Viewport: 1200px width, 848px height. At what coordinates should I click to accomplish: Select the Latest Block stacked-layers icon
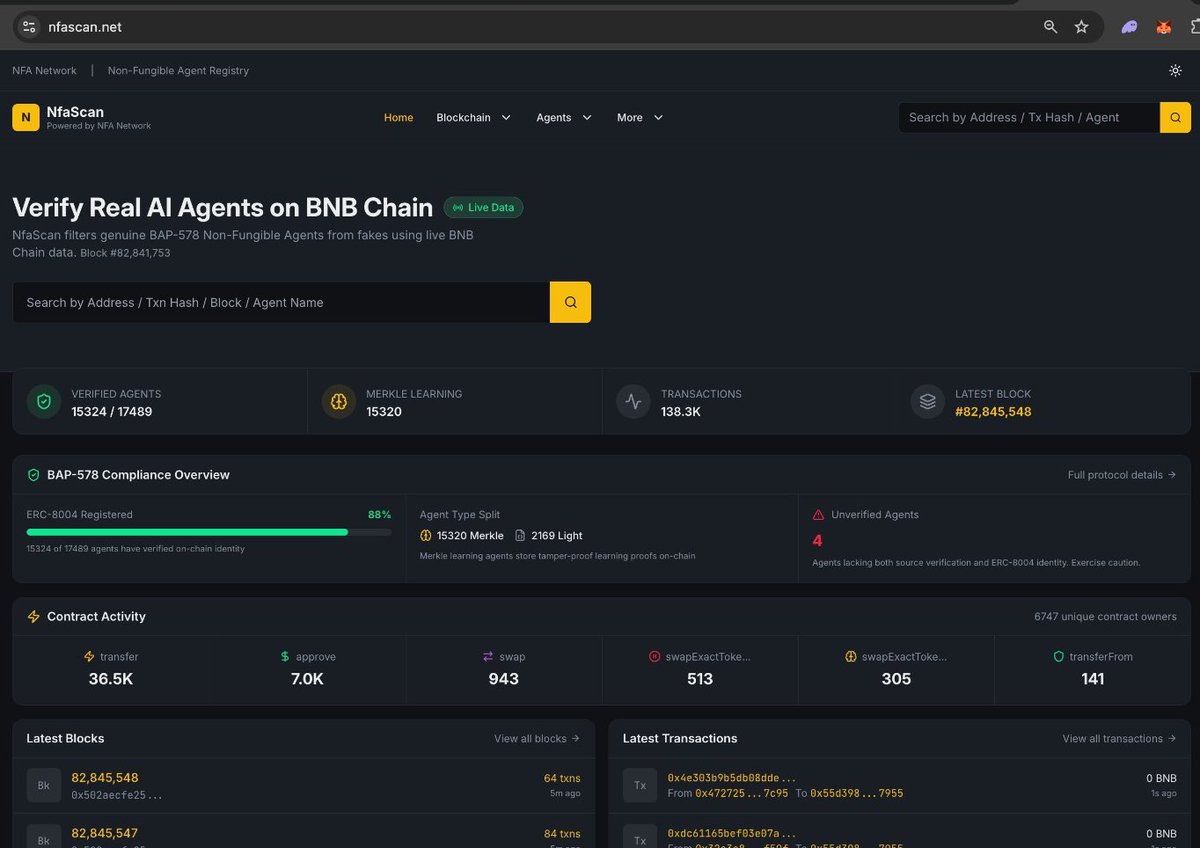(x=927, y=401)
